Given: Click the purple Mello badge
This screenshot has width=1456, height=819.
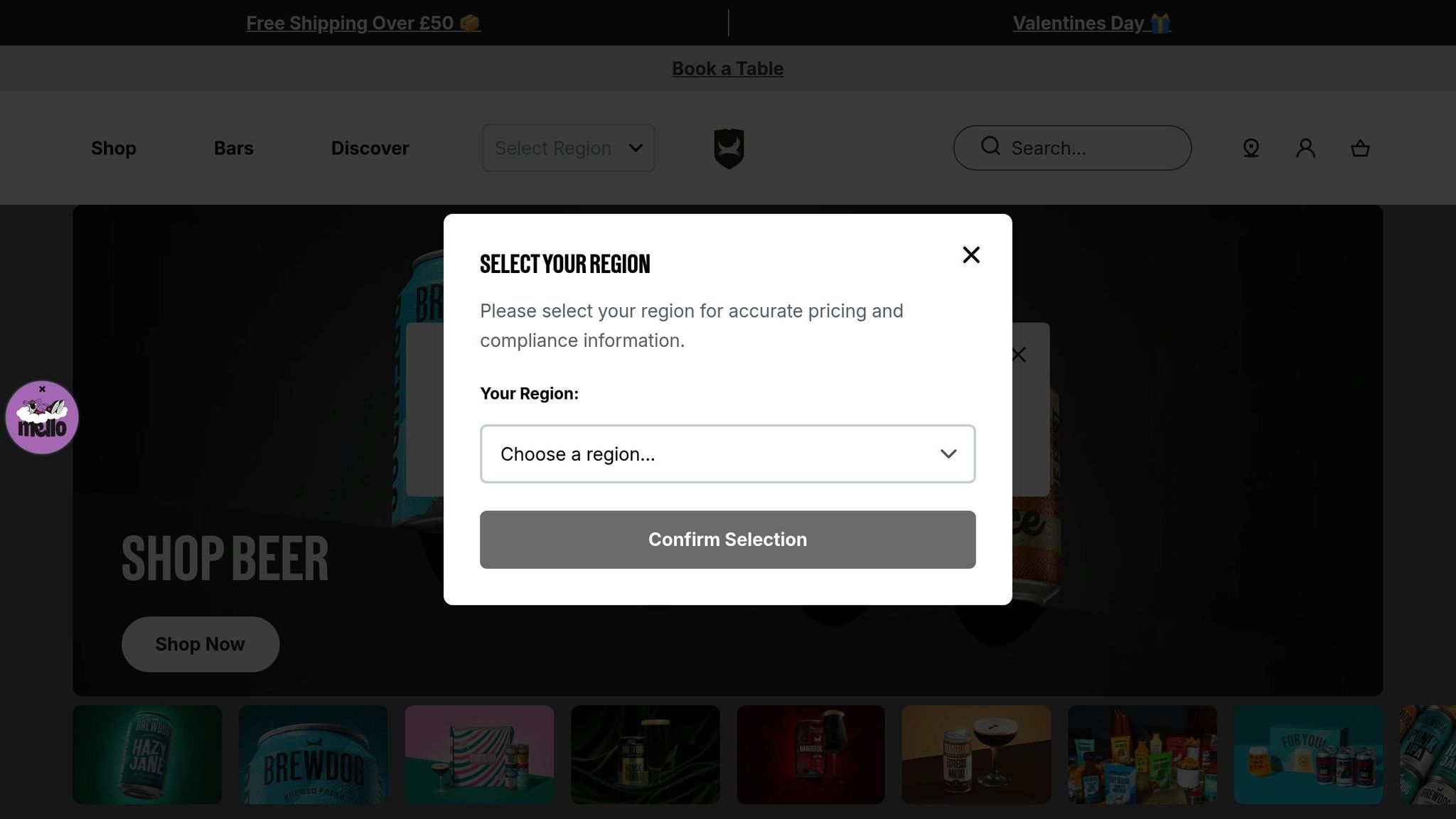Looking at the screenshot, I should 42,422.
